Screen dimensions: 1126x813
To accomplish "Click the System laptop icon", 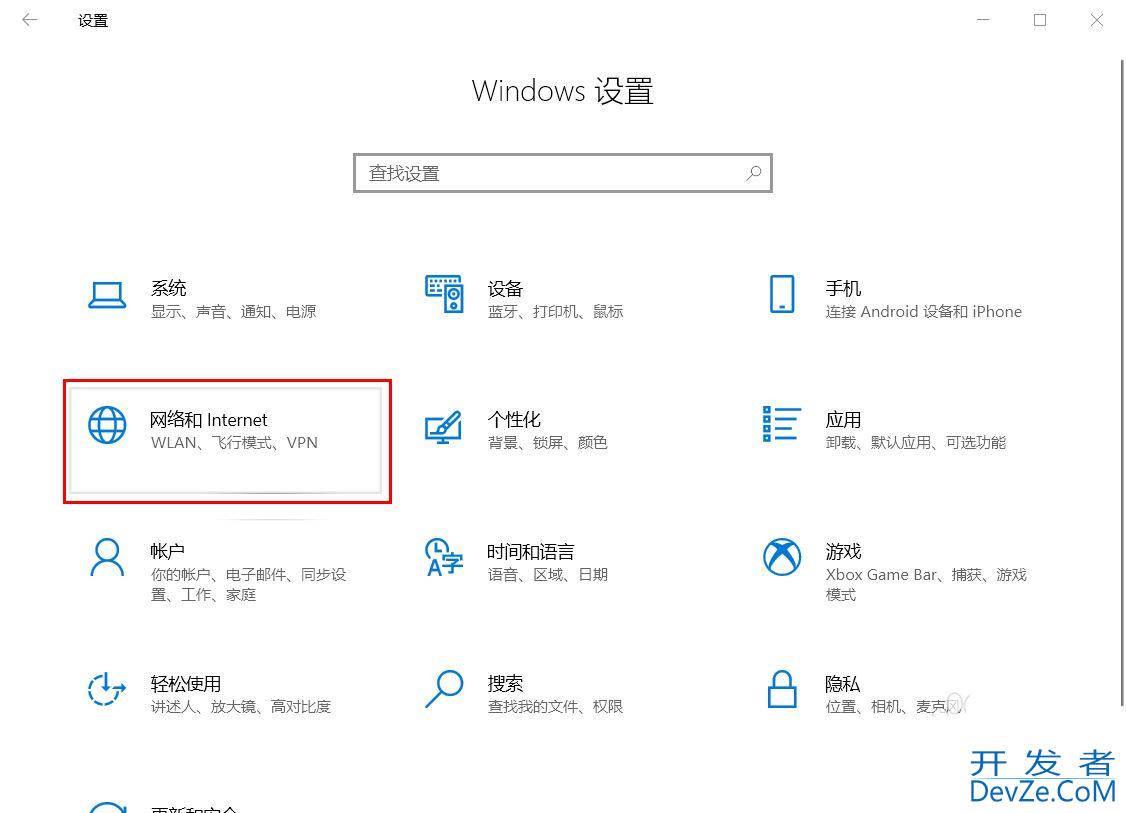I will 107,295.
